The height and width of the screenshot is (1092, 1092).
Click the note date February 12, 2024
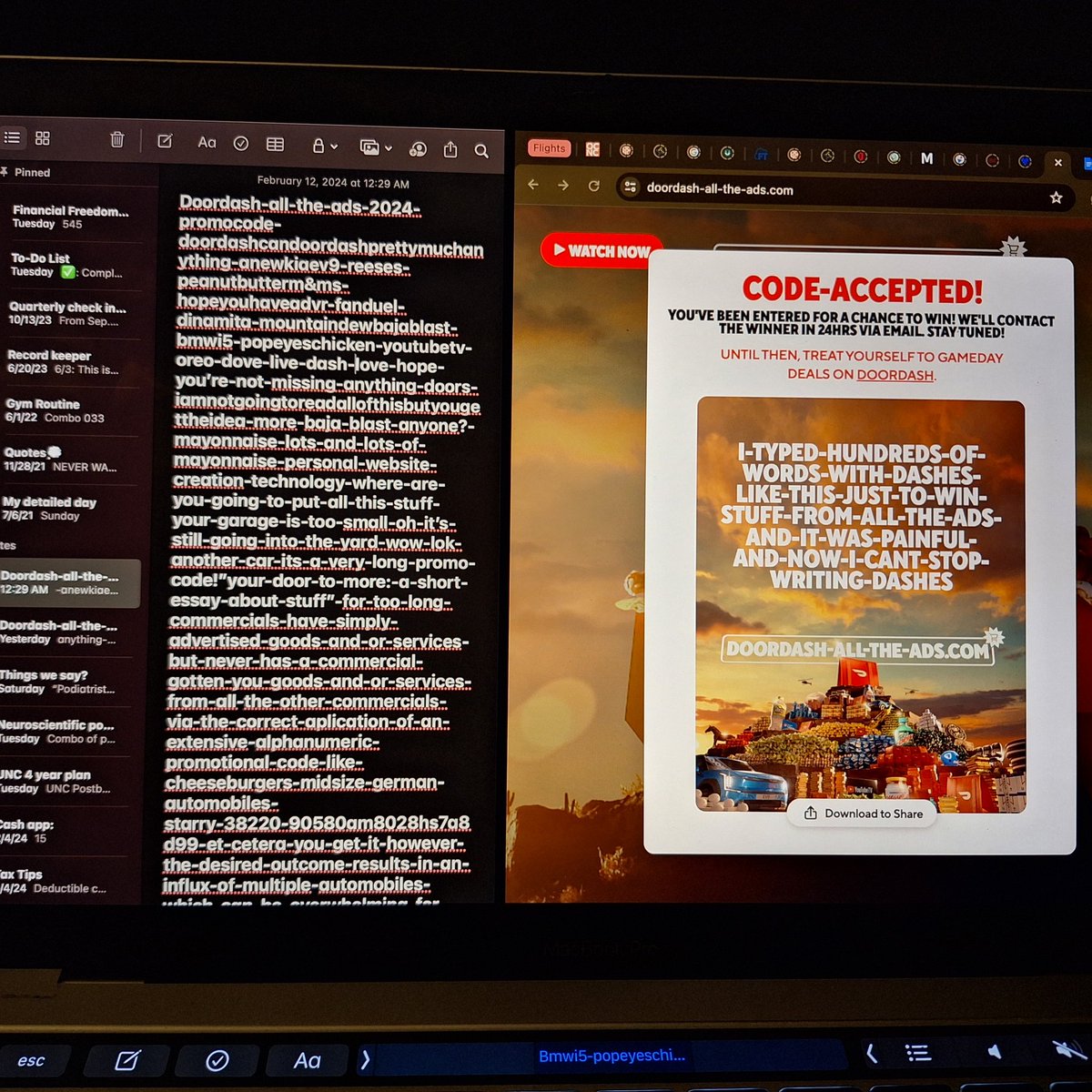(333, 182)
